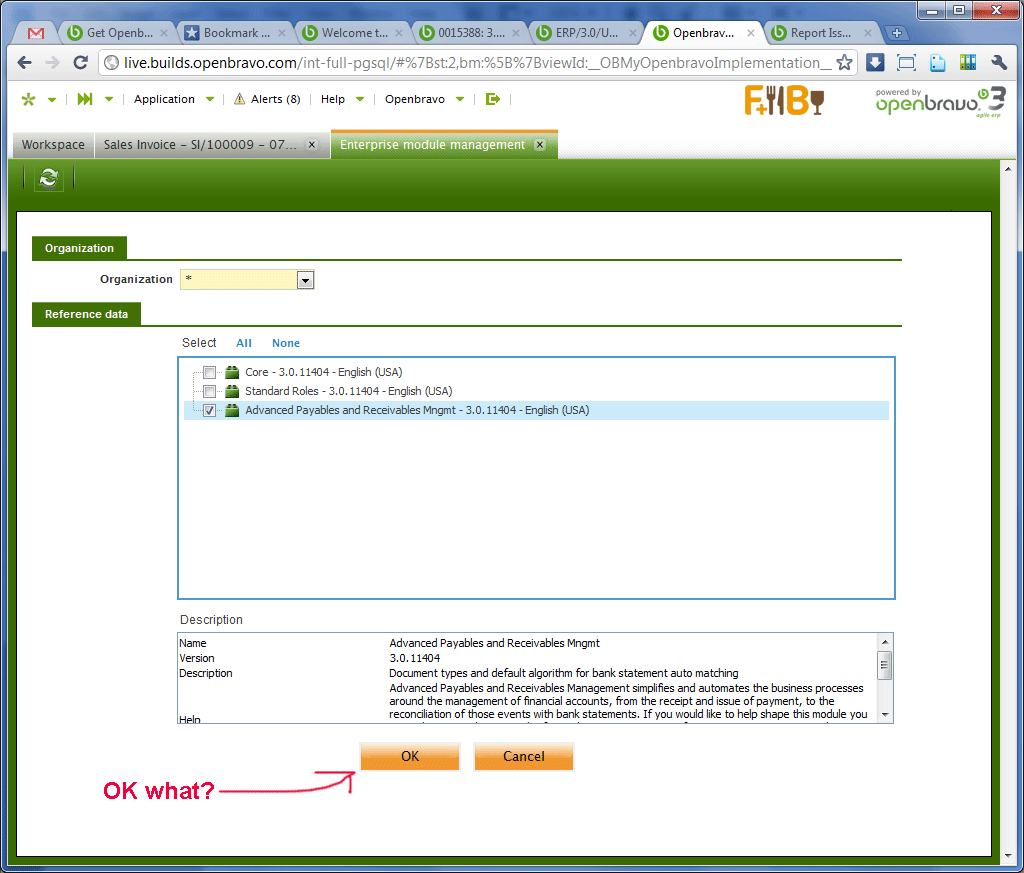
Task: Click the Standard Roles module package icon
Action: 232,391
